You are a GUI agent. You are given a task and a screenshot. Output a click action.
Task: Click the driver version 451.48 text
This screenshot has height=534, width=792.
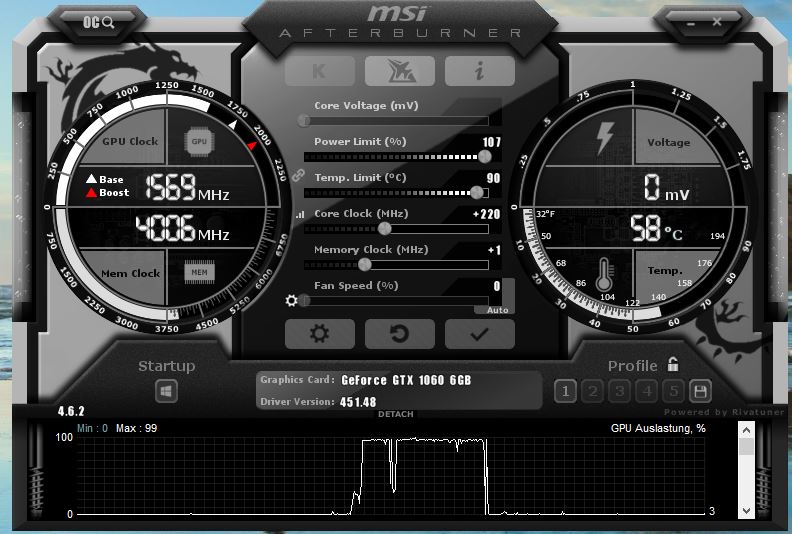click(358, 402)
